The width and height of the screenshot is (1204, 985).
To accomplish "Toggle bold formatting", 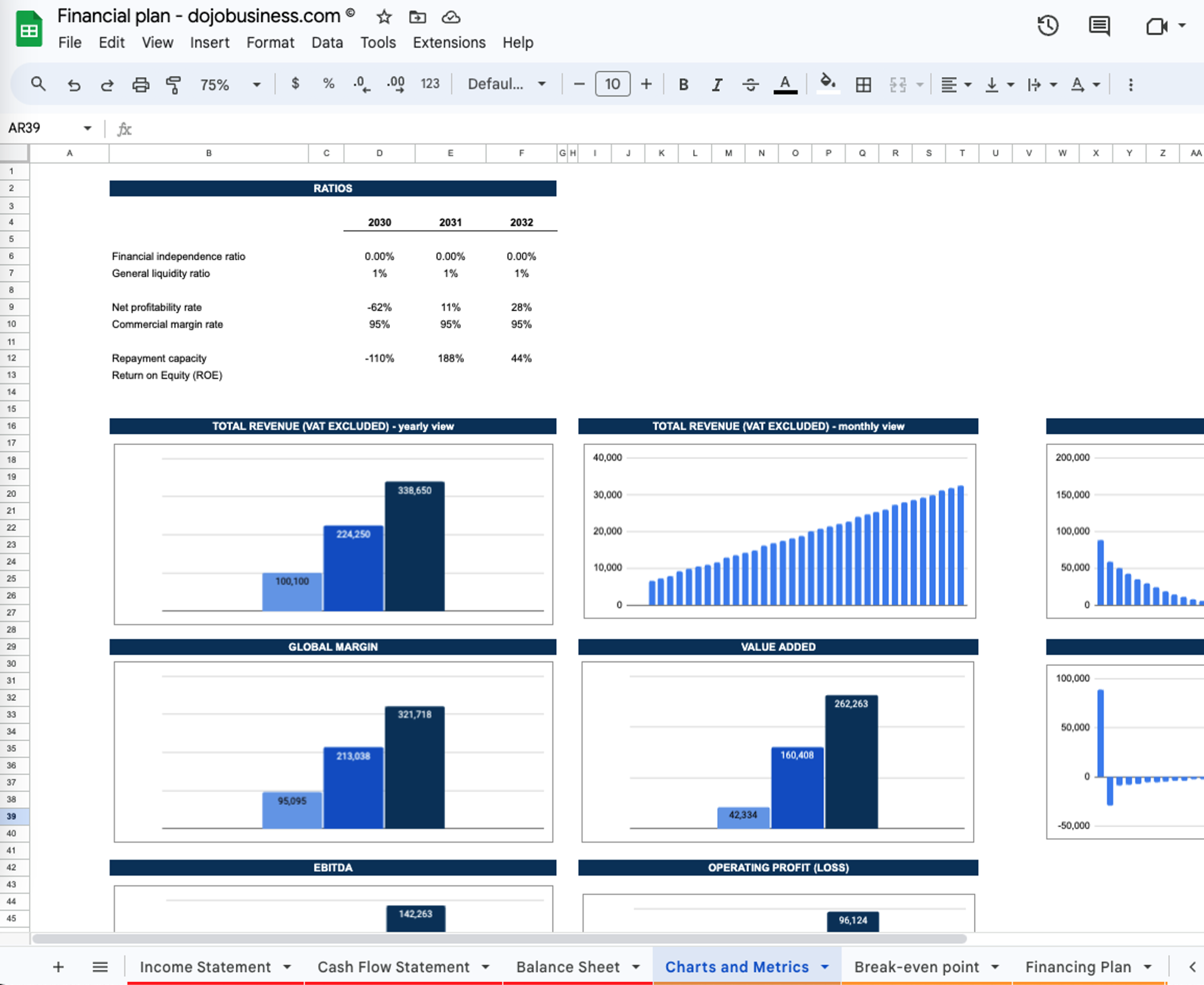I will (683, 84).
